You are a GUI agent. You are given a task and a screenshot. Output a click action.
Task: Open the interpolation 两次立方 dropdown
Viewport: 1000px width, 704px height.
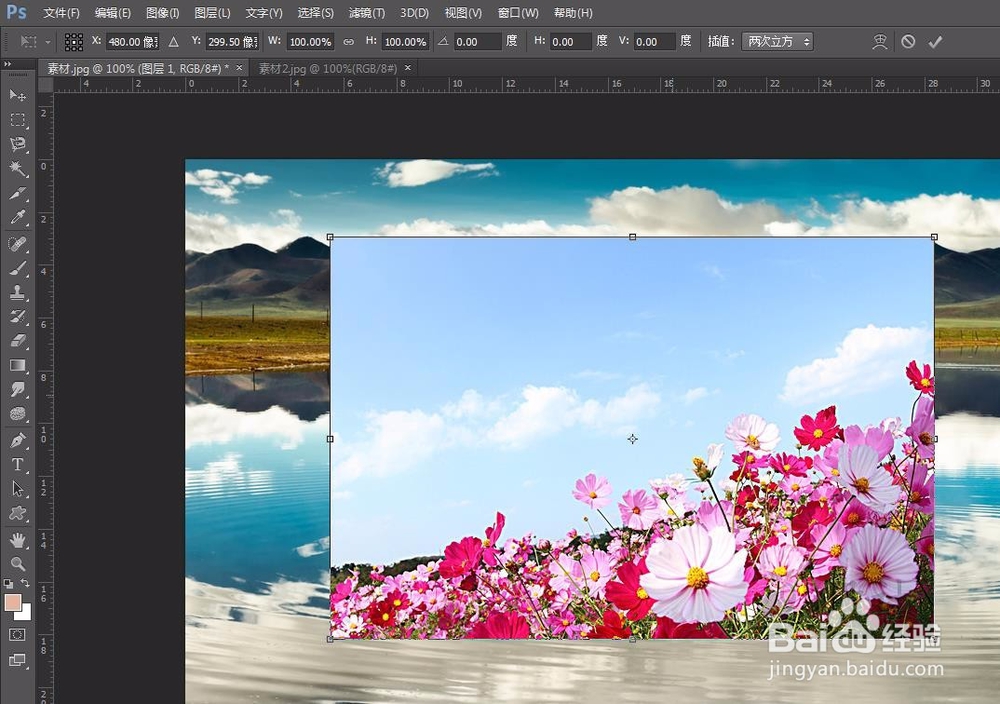[777, 41]
